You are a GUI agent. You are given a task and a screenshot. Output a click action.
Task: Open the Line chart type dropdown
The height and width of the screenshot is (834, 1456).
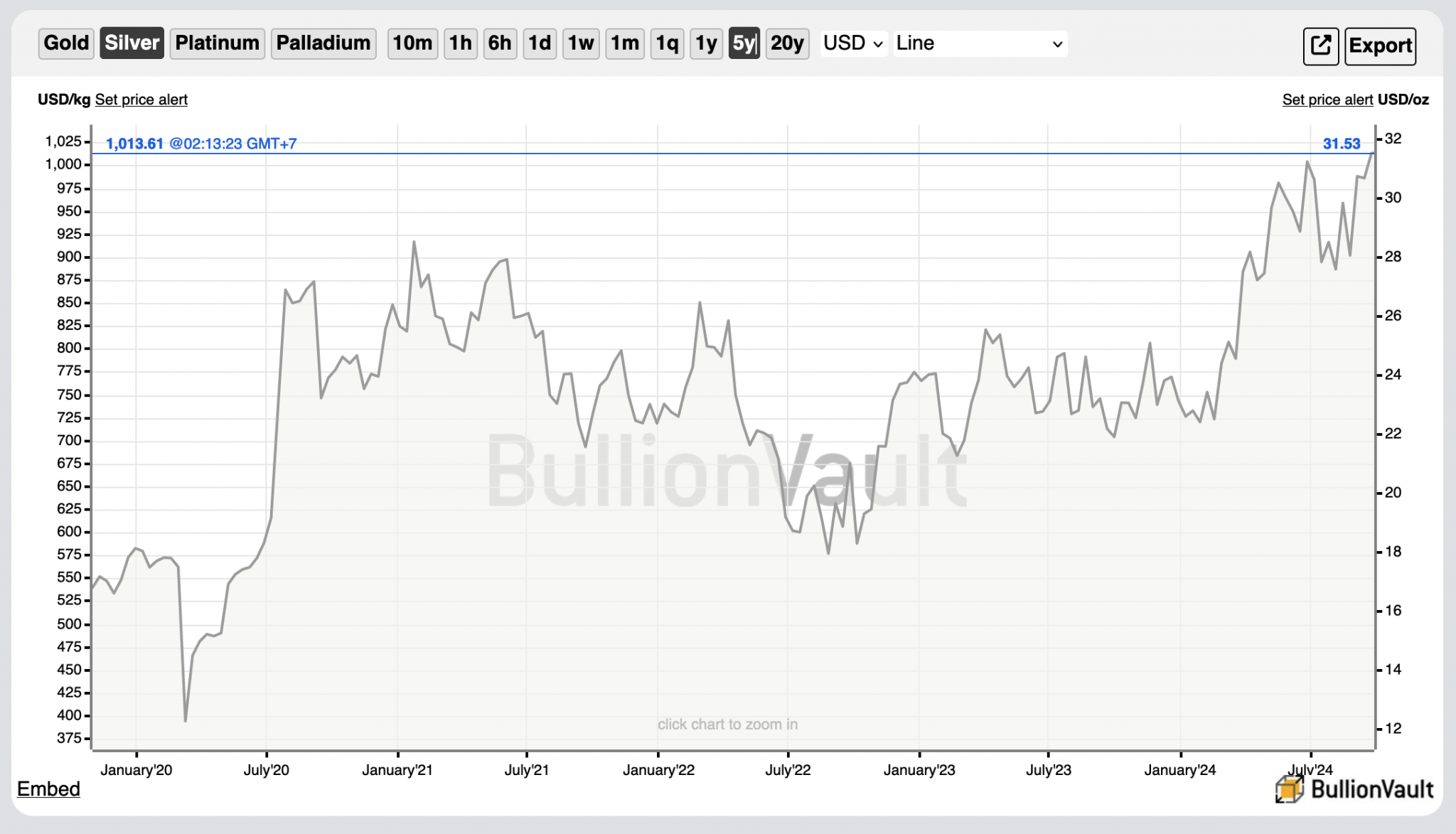980,43
